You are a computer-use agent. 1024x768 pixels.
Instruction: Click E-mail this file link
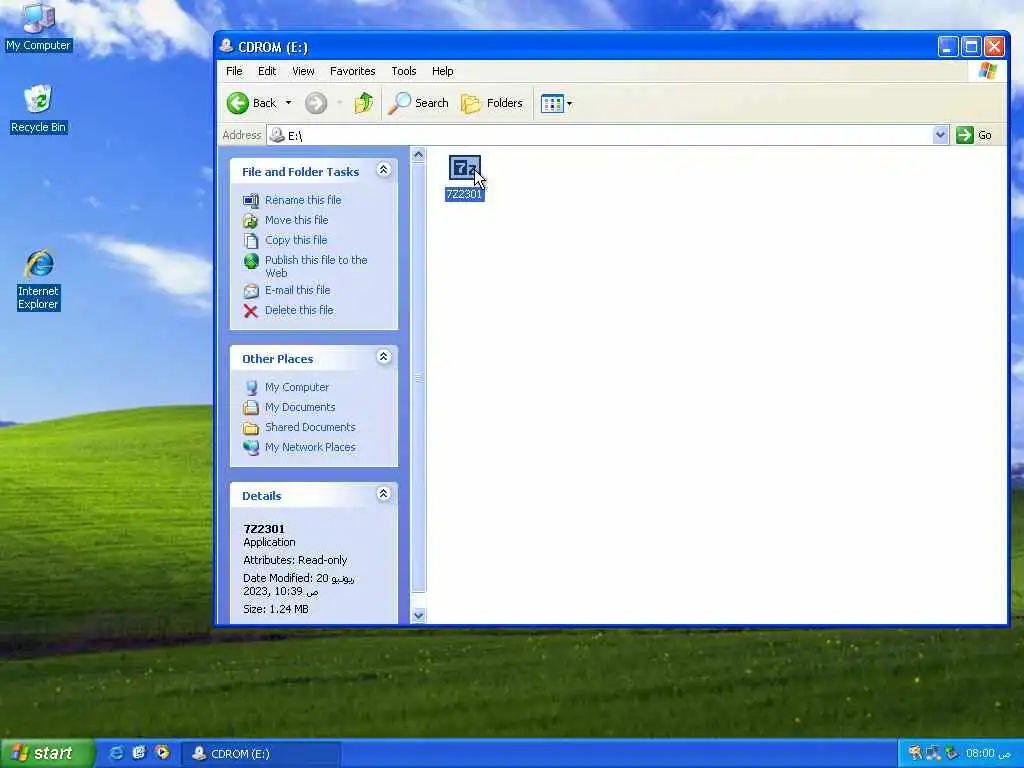297,290
